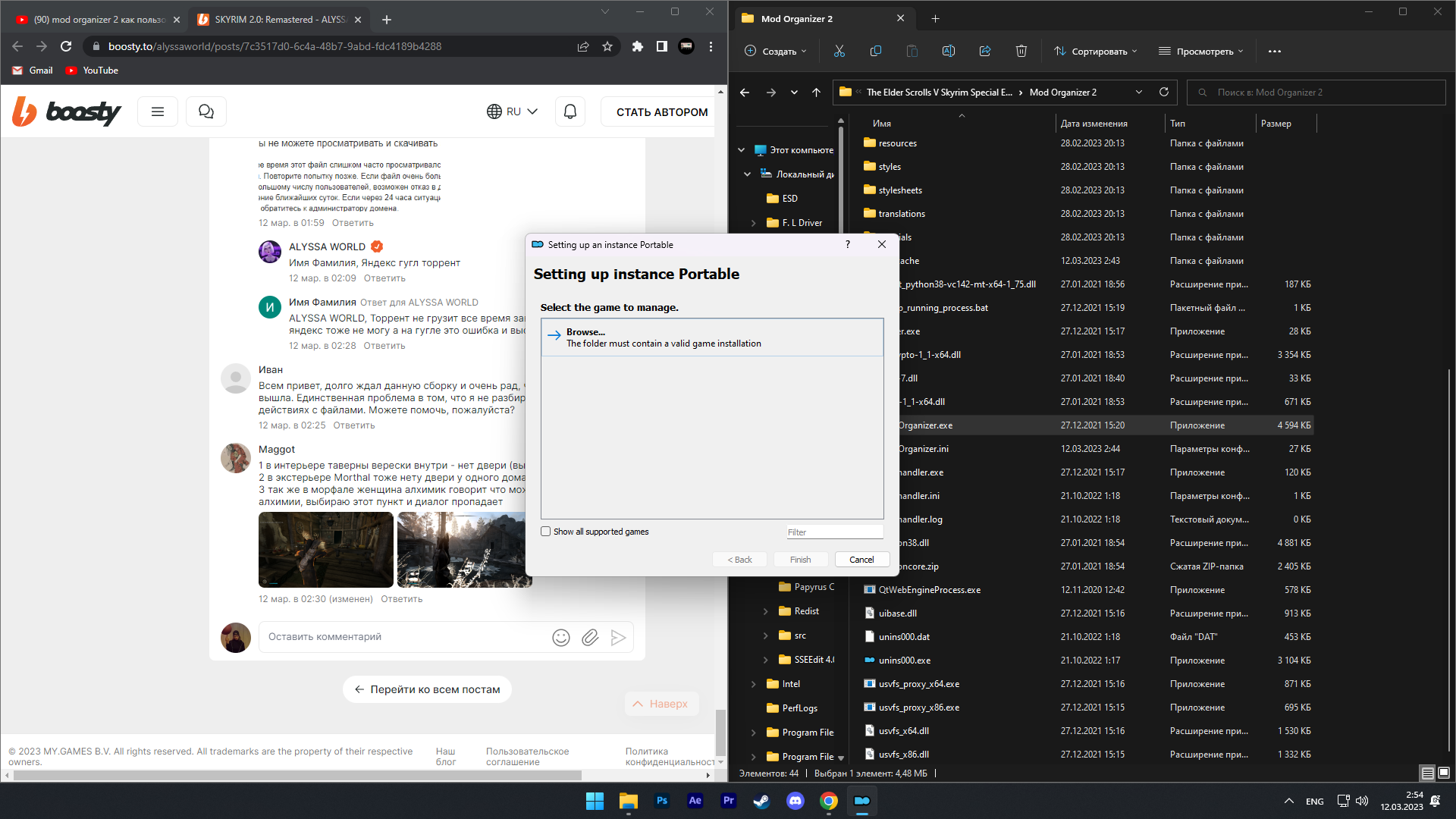Click Explorer refresh button
Image resolution: width=1456 pixels, height=819 pixels.
coord(1163,92)
